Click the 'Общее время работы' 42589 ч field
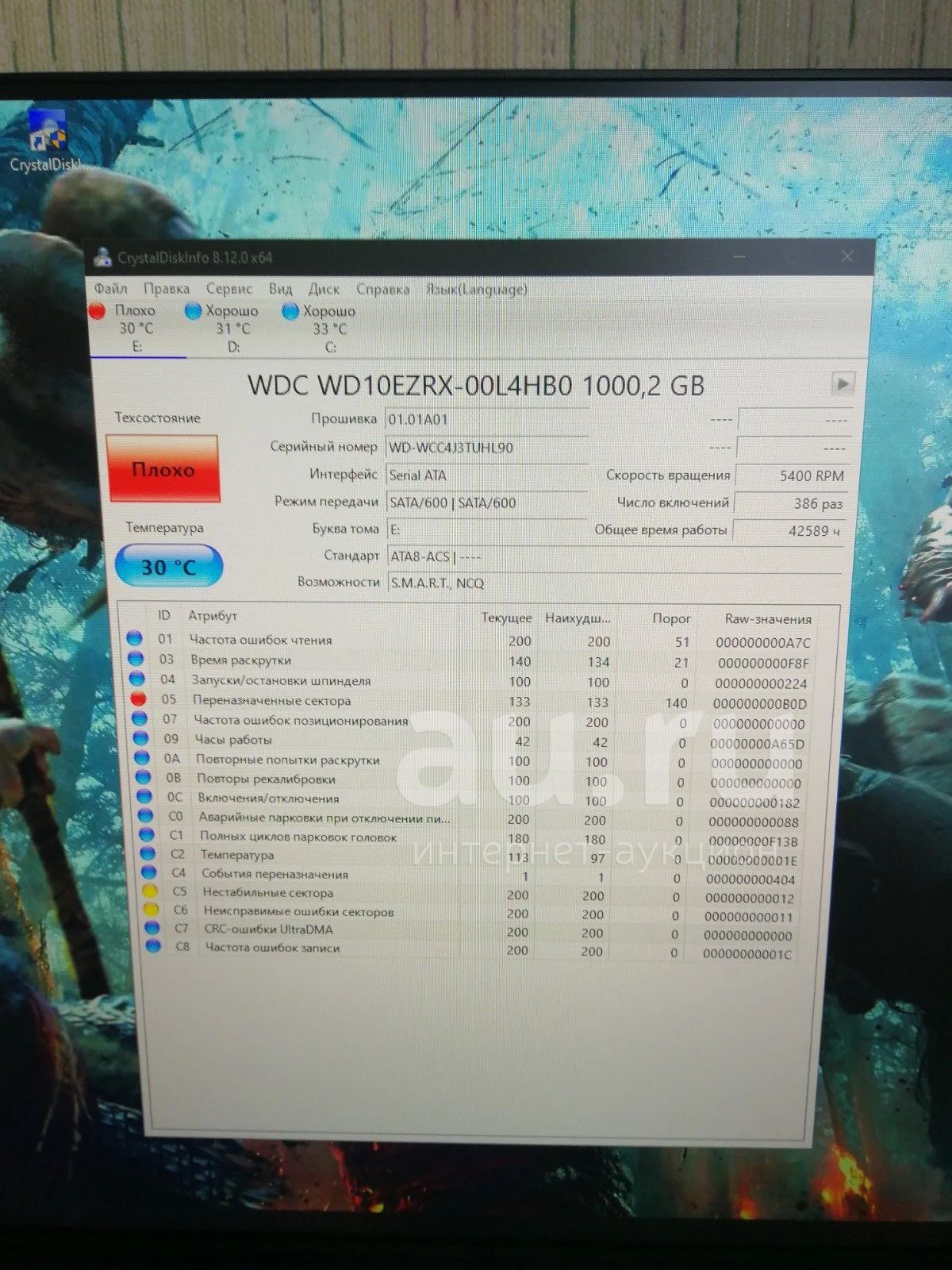Viewport: 952px width, 1270px height. tap(788, 531)
